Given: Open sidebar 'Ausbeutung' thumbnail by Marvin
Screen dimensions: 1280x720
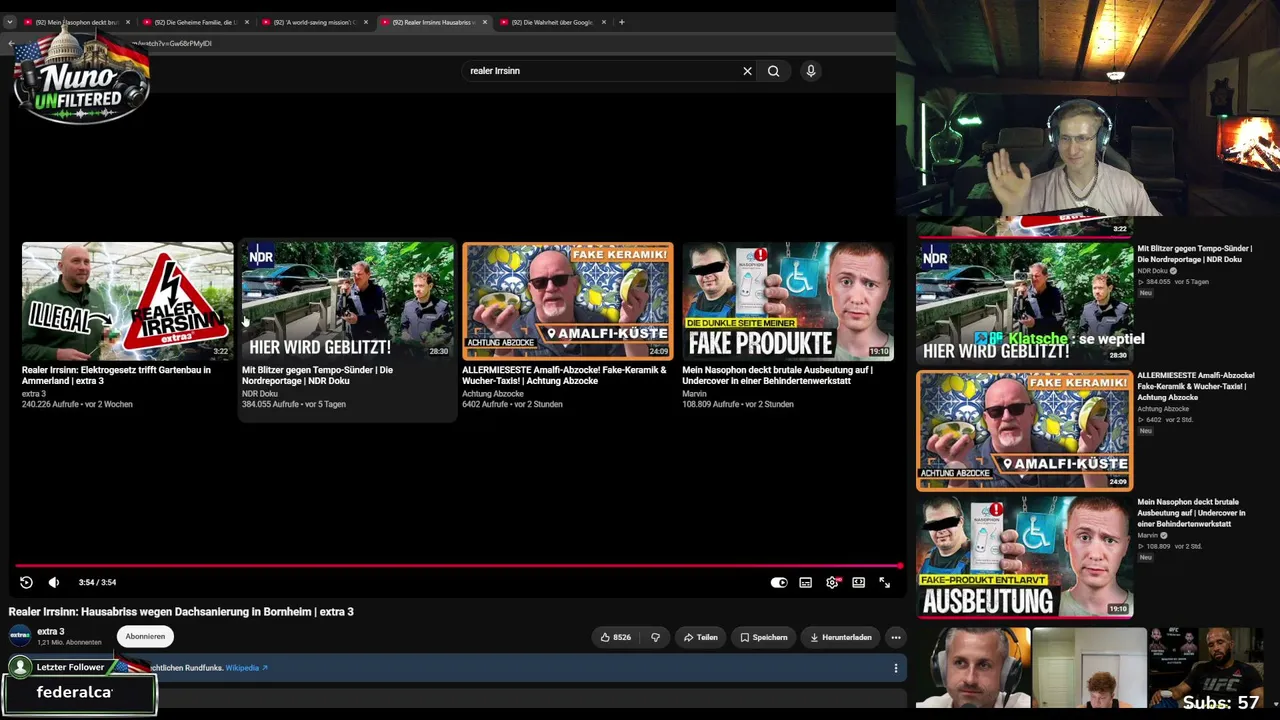Looking at the screenshot, I should pyautogui.click(x=1025, y=557).
